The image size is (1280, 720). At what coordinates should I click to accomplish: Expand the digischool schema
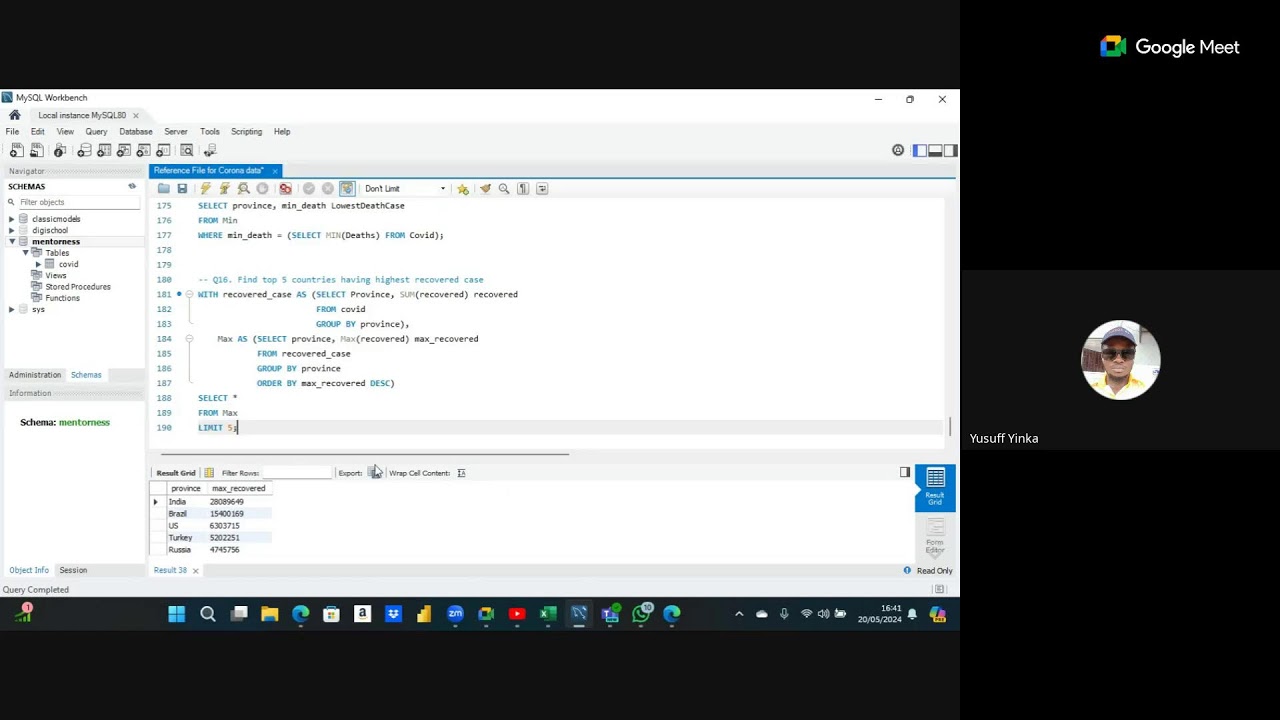coord(12,230)
